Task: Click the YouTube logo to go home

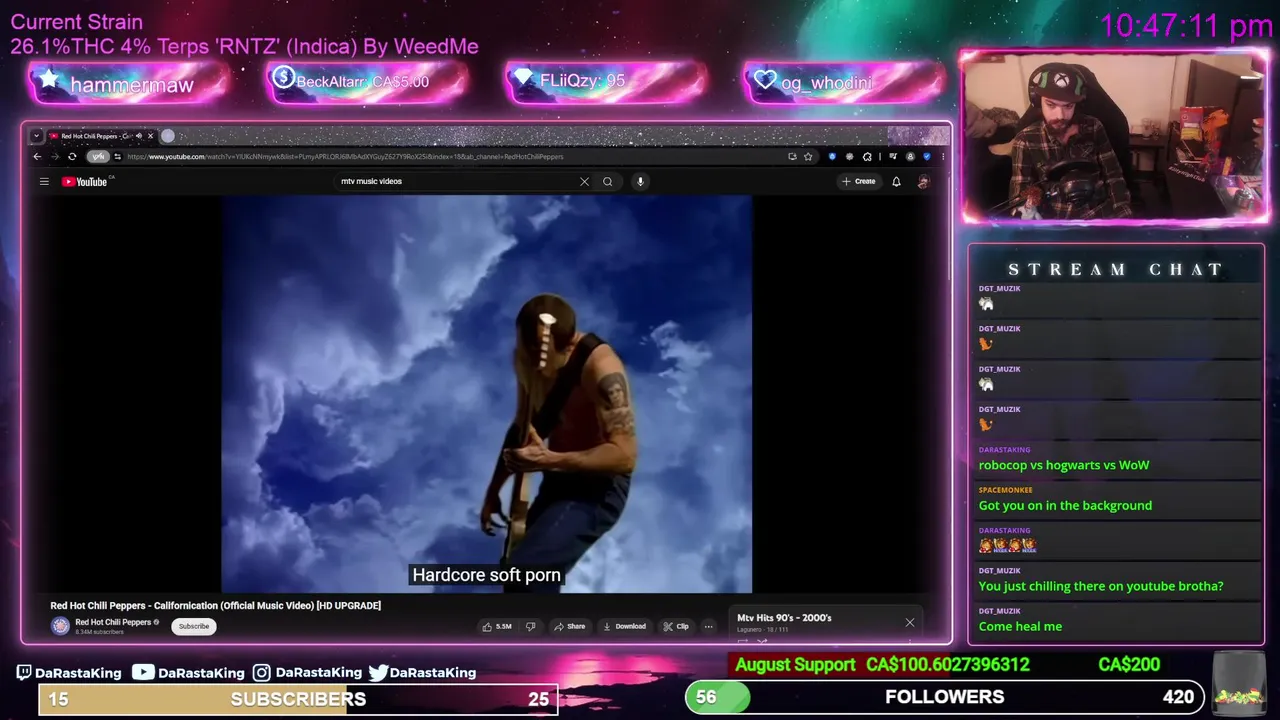Action: (85, 181)
